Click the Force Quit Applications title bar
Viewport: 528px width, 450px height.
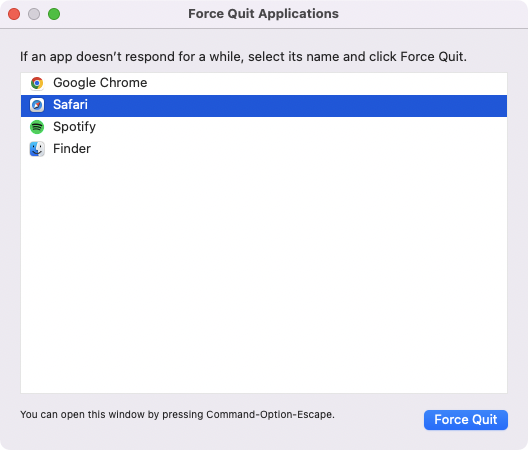[x=263, y=14]
